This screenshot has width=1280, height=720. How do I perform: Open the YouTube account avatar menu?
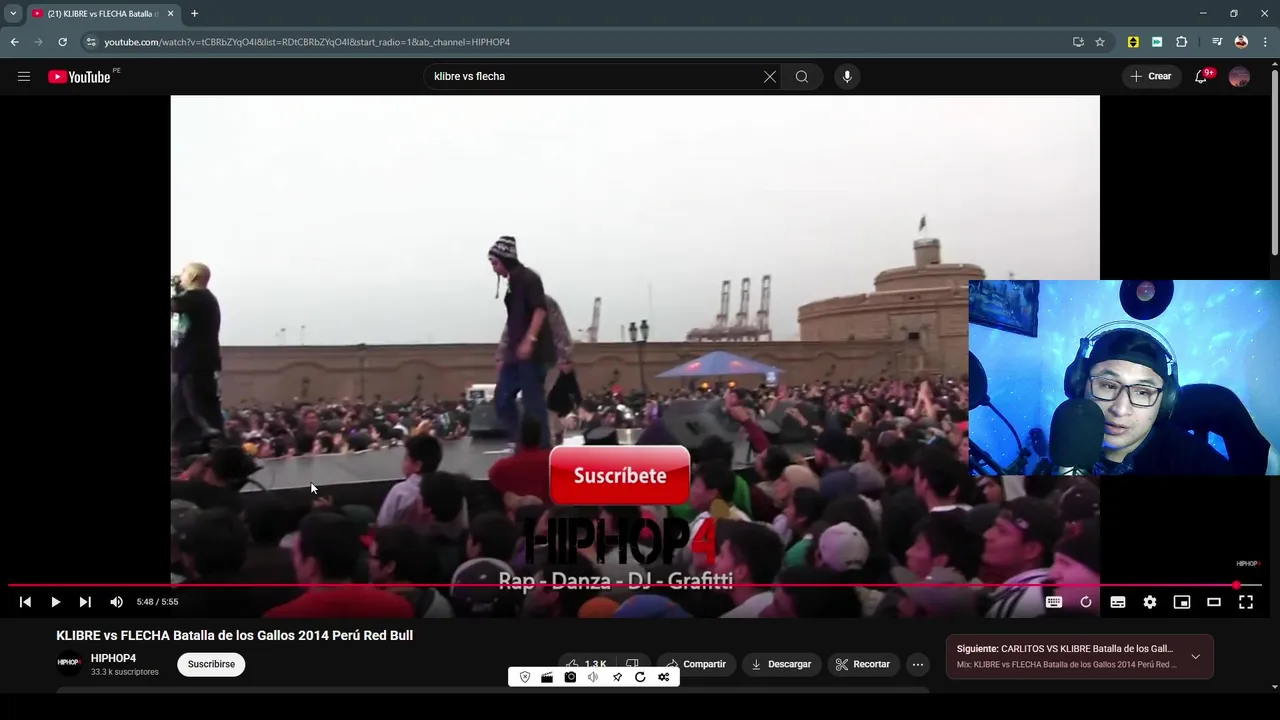pyautogui.click(x=1239, y=77)
